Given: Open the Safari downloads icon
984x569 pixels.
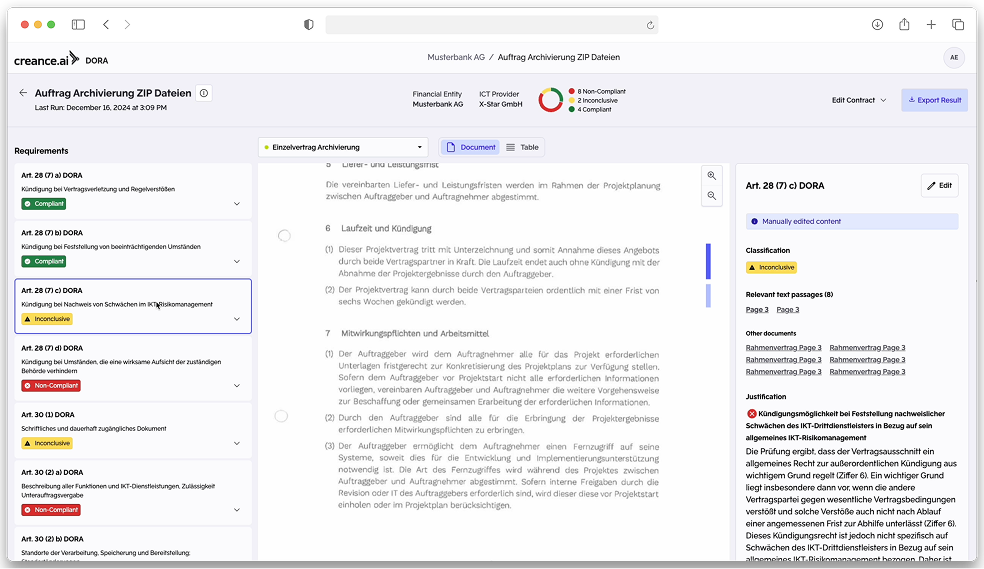Looking at the screenshot, I should coord(877,24).
